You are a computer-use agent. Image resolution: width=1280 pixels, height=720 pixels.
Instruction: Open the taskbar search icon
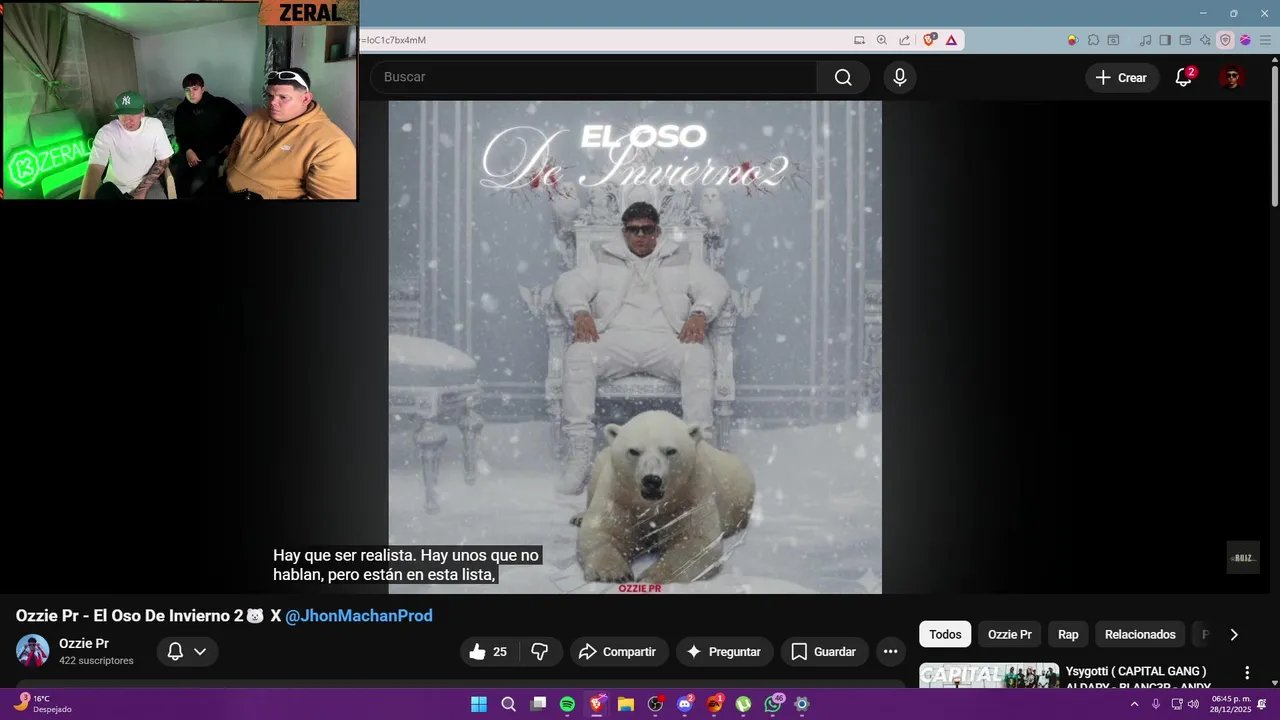[x=508, y=704]
